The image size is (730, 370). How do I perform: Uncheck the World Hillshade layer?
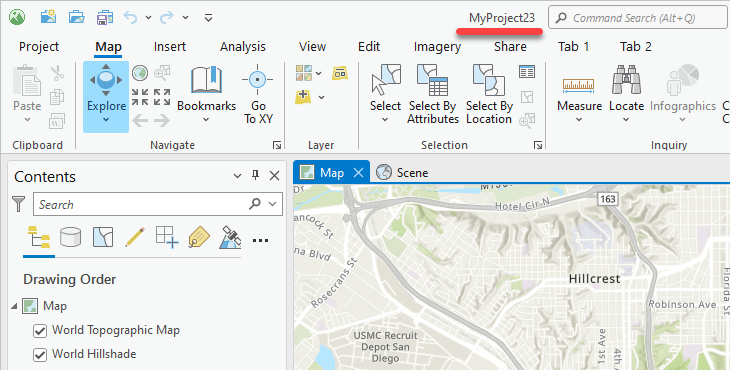(x=40, y=355)
